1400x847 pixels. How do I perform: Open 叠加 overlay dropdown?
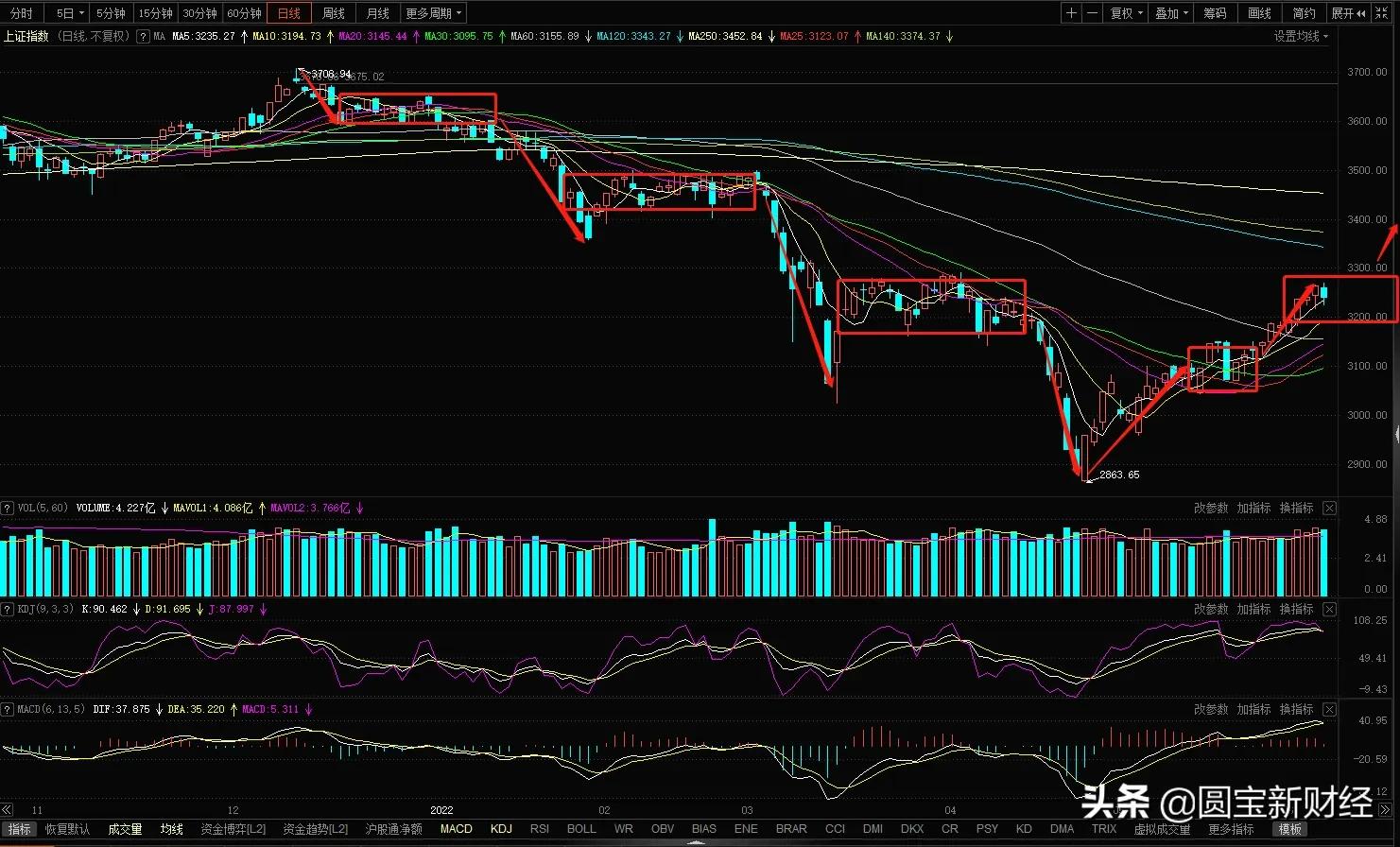[x=1171, y=13]
